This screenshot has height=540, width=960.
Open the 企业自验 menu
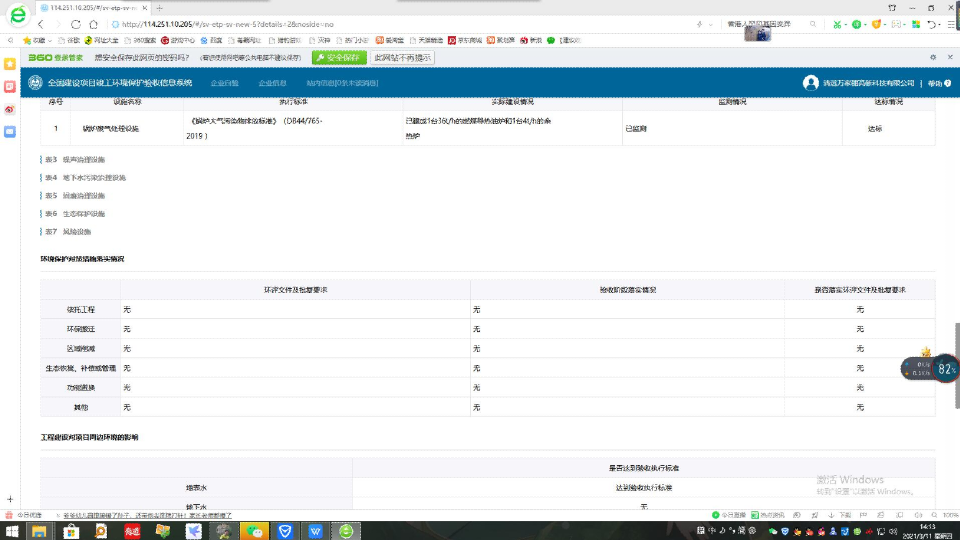pos(224,83)
